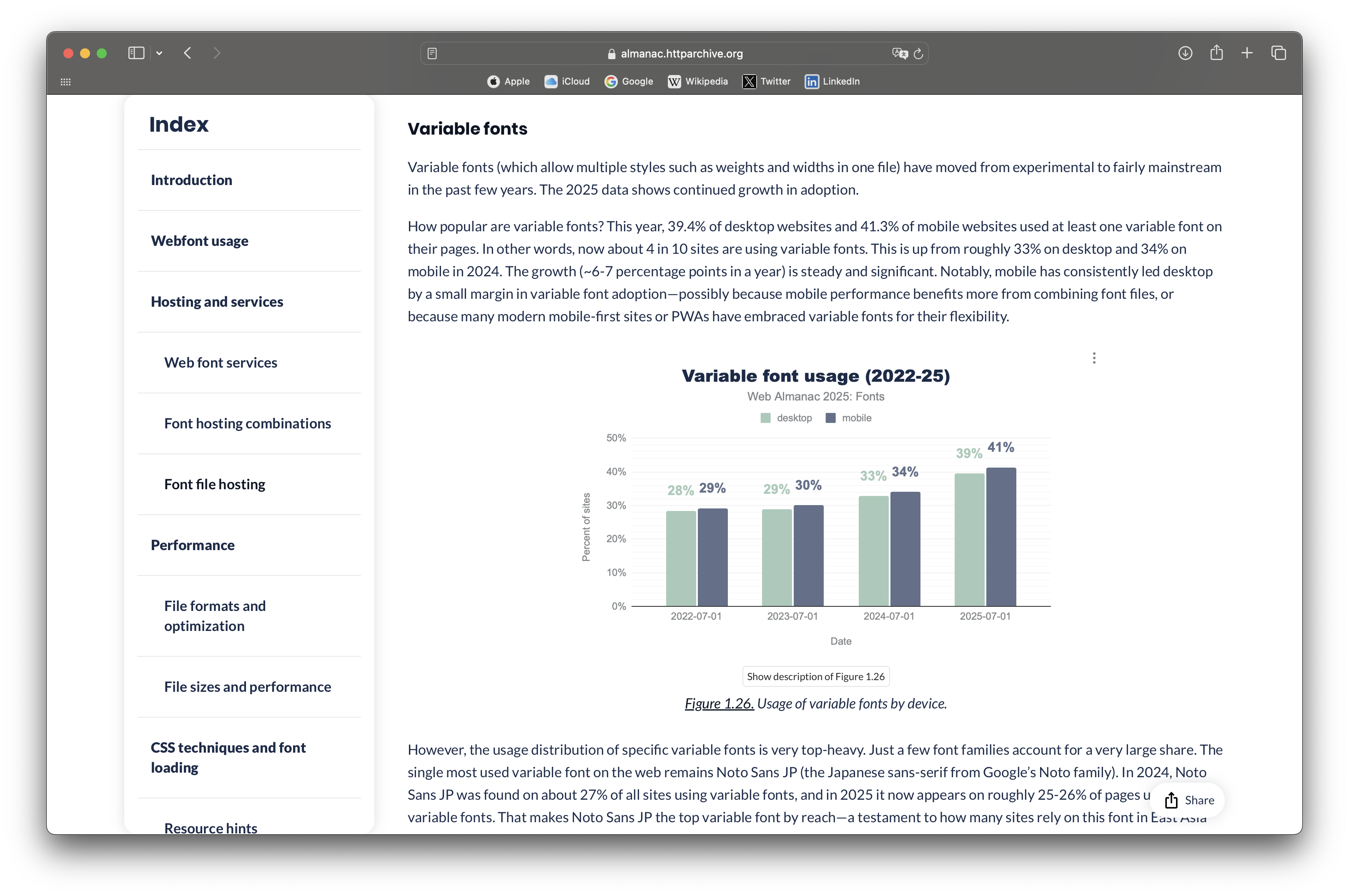Click the Safari share icon in the toolbar
Screen dimensions: 1349x896
[x=1216, y=53]
